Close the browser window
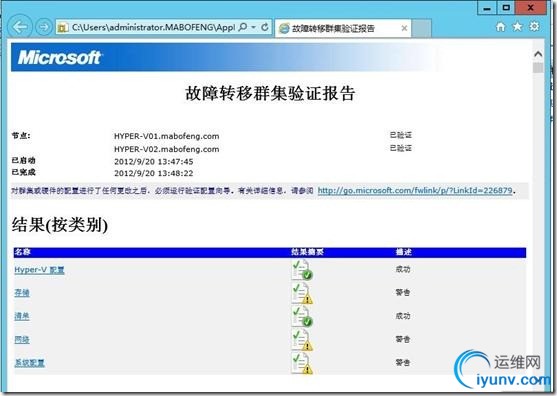Viewport: 557px width, 396px height. point(530,8)
